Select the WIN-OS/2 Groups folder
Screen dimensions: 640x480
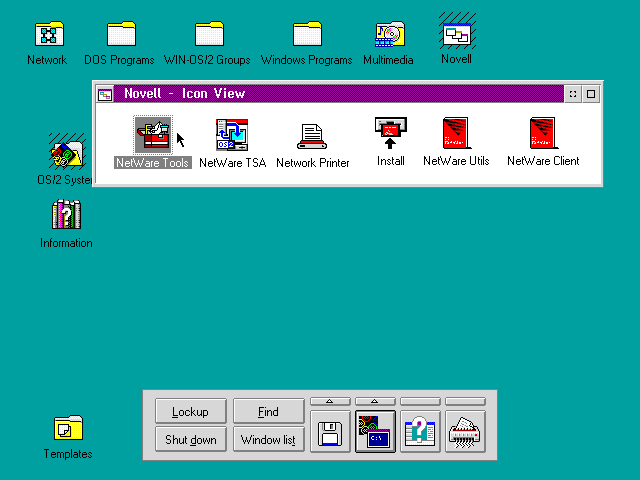[x=209, y=33]
